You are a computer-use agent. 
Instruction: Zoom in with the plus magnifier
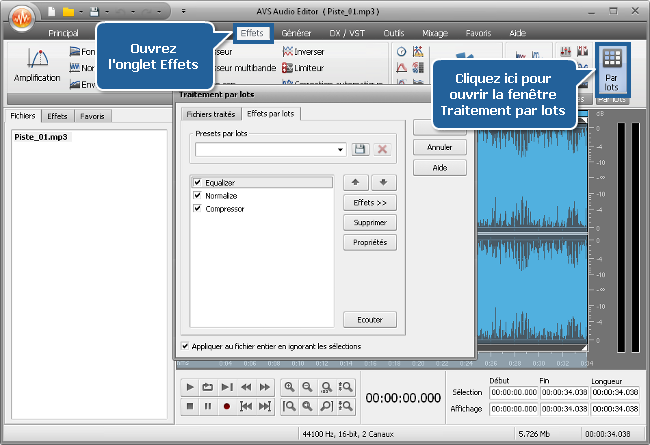(x=289, y=387)
